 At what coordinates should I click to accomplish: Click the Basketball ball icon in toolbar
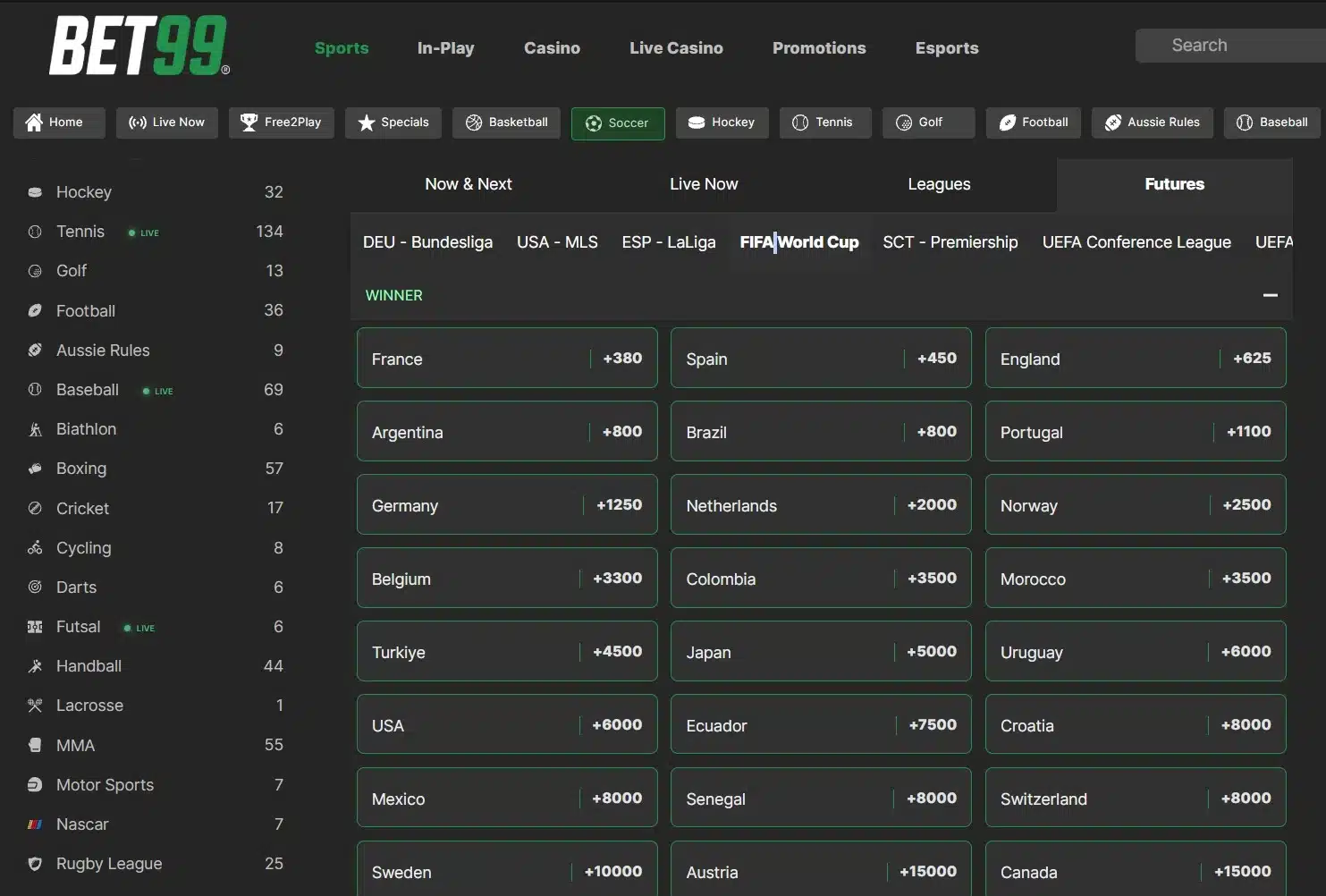(x=474, y=123)
